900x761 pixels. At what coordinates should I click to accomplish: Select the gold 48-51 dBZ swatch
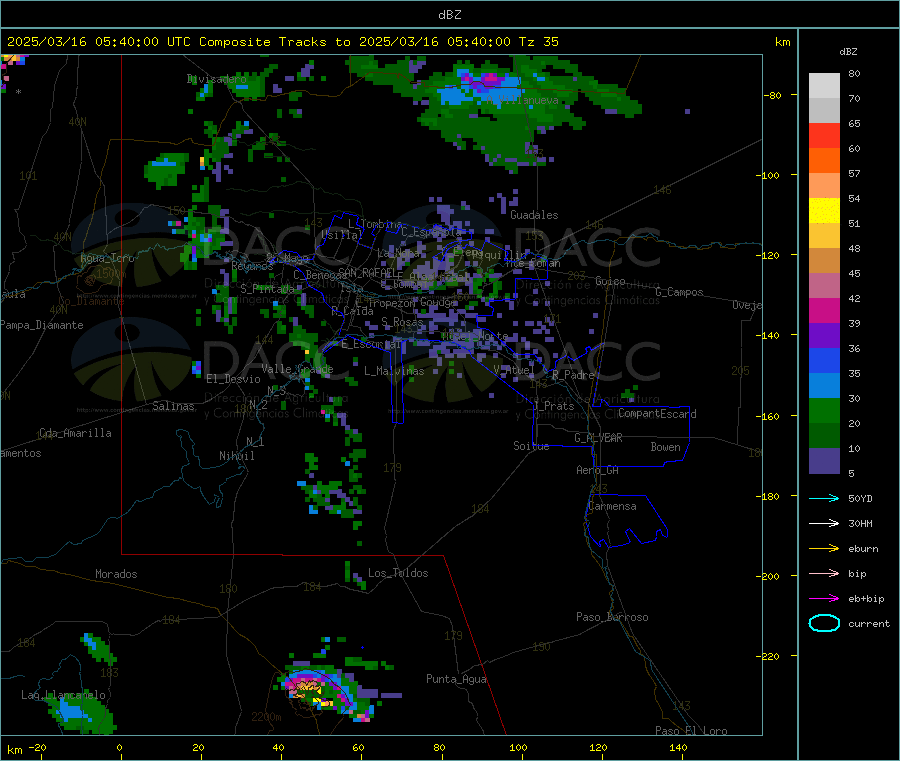824,236
